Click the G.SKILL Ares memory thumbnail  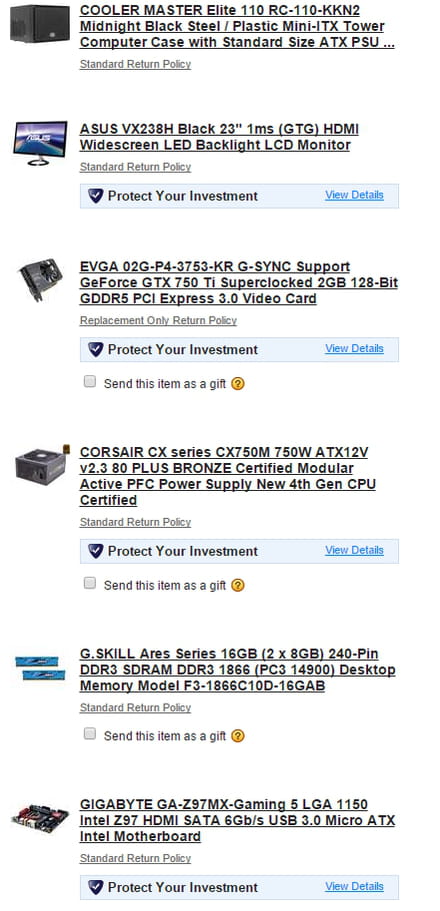(37, 668)
